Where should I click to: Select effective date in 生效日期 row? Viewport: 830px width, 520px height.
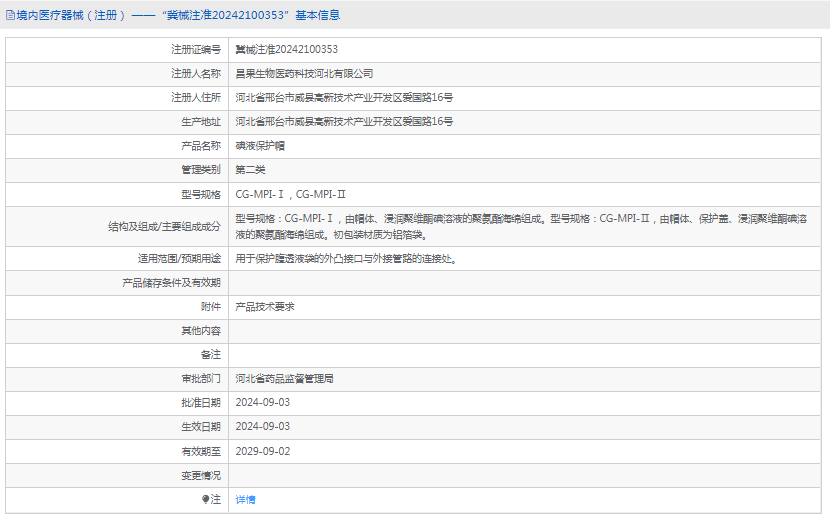pyautogui.click(x=263, y=426)
